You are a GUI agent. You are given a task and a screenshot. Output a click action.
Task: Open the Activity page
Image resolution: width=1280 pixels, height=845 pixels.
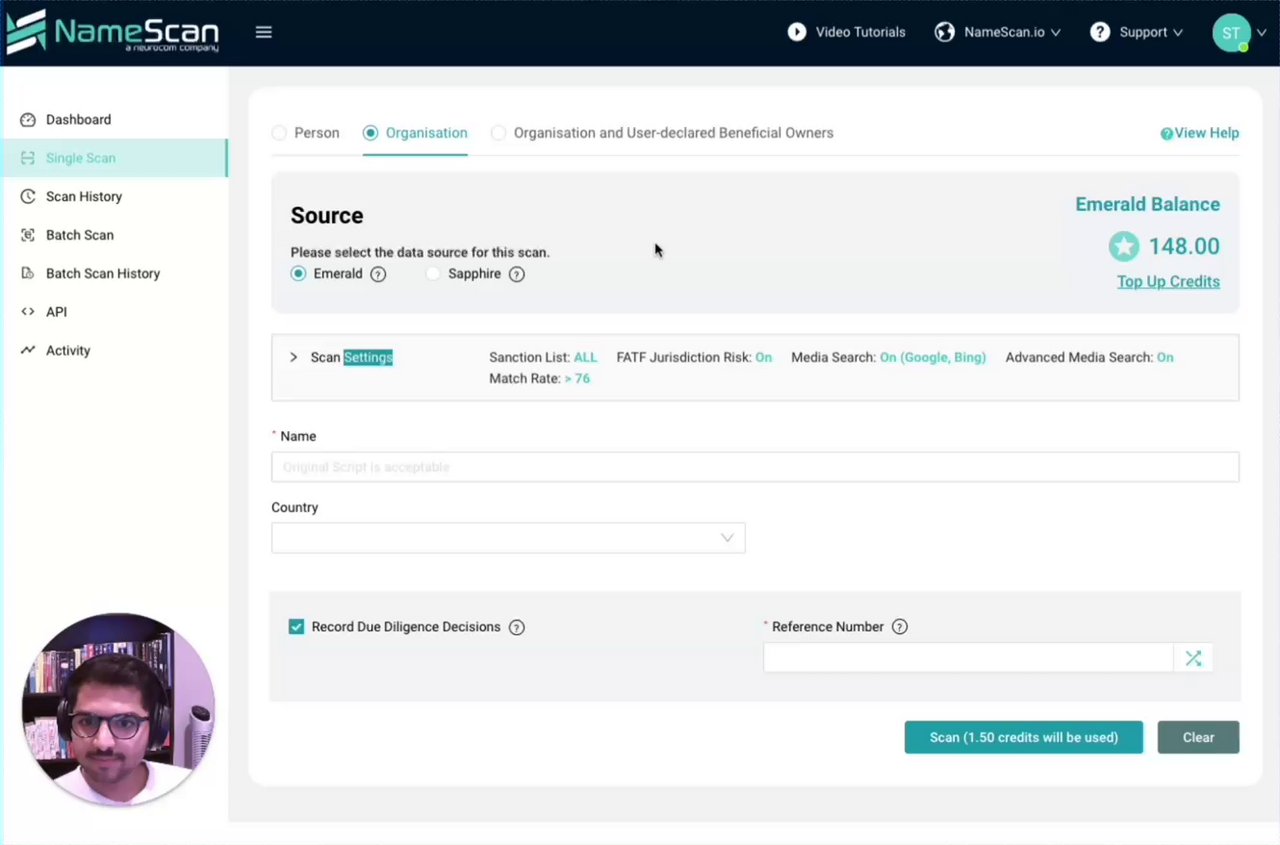click(68, 351)
